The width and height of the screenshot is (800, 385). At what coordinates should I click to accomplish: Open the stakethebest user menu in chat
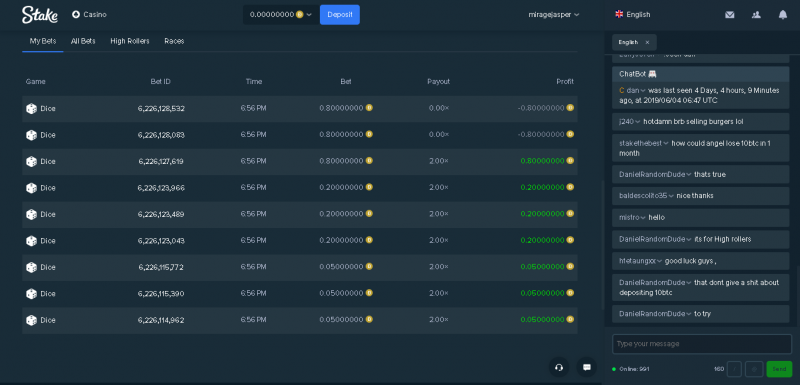coord(644,143)
